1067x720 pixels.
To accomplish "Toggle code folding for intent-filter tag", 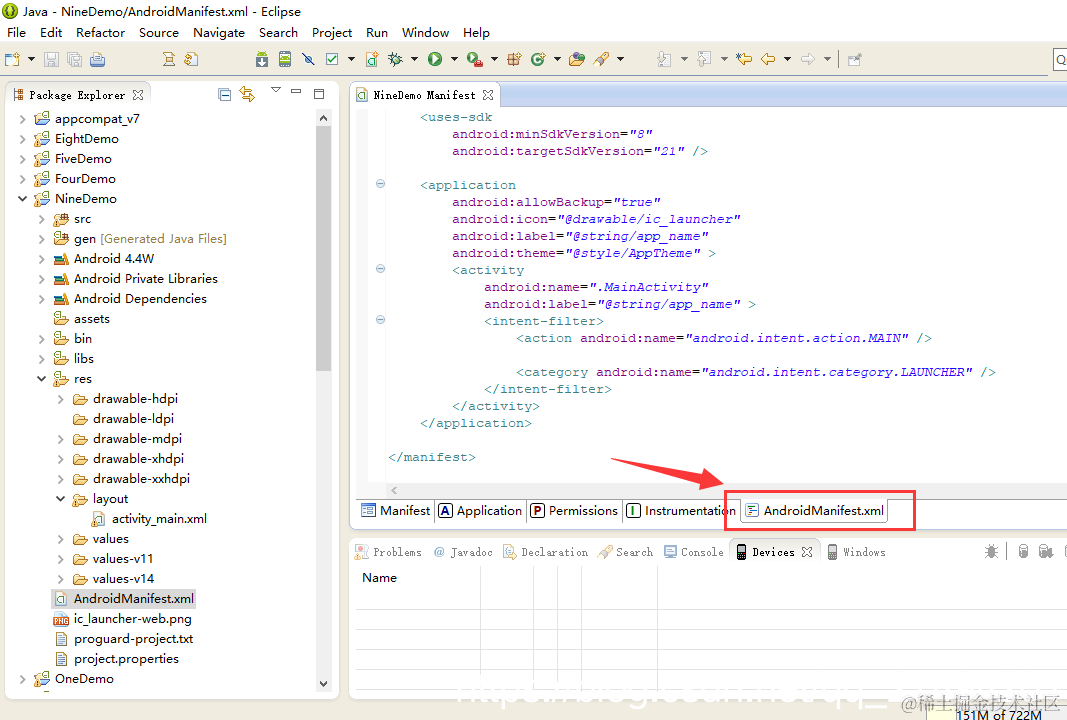I will 380,320.
